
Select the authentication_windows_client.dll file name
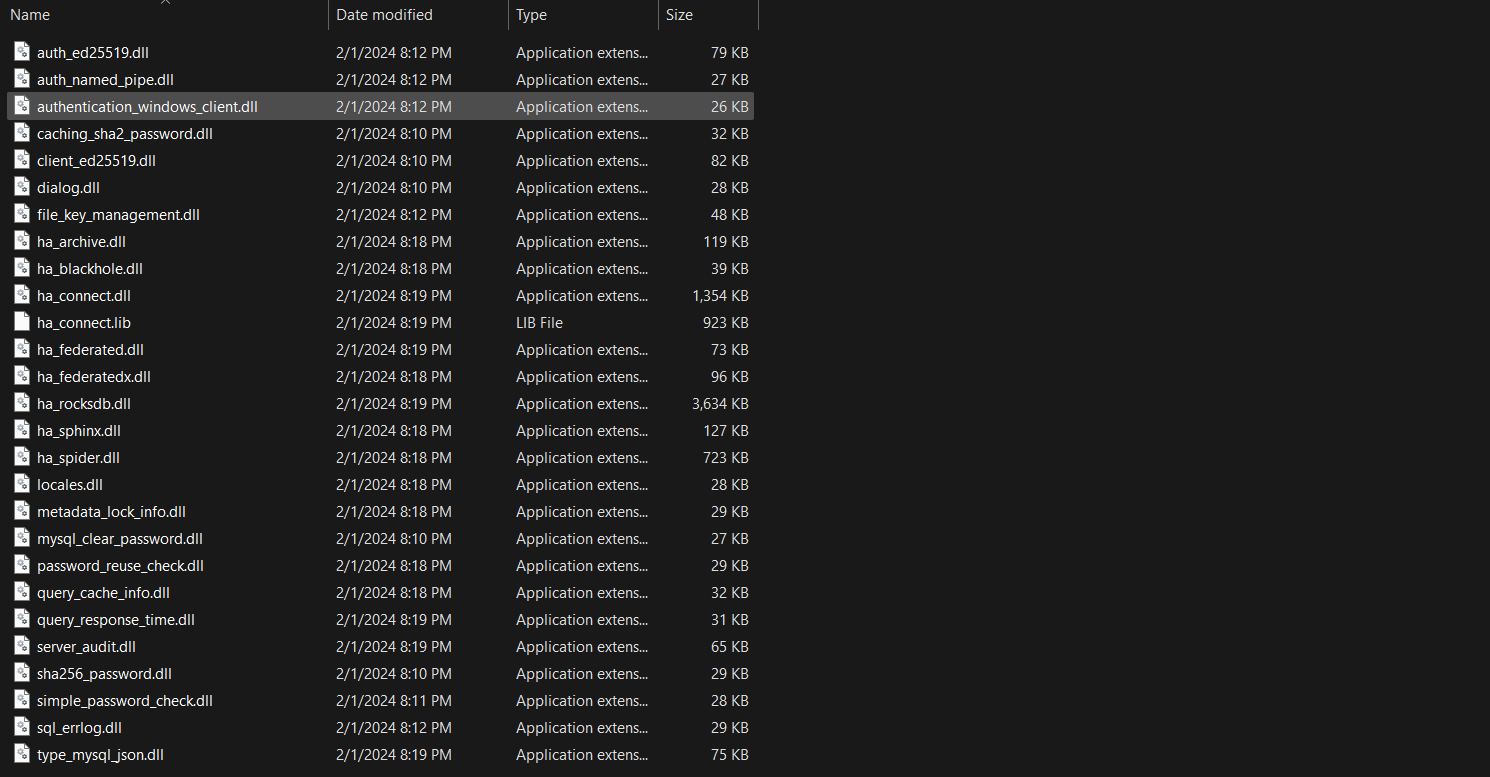tap(147, 107)
